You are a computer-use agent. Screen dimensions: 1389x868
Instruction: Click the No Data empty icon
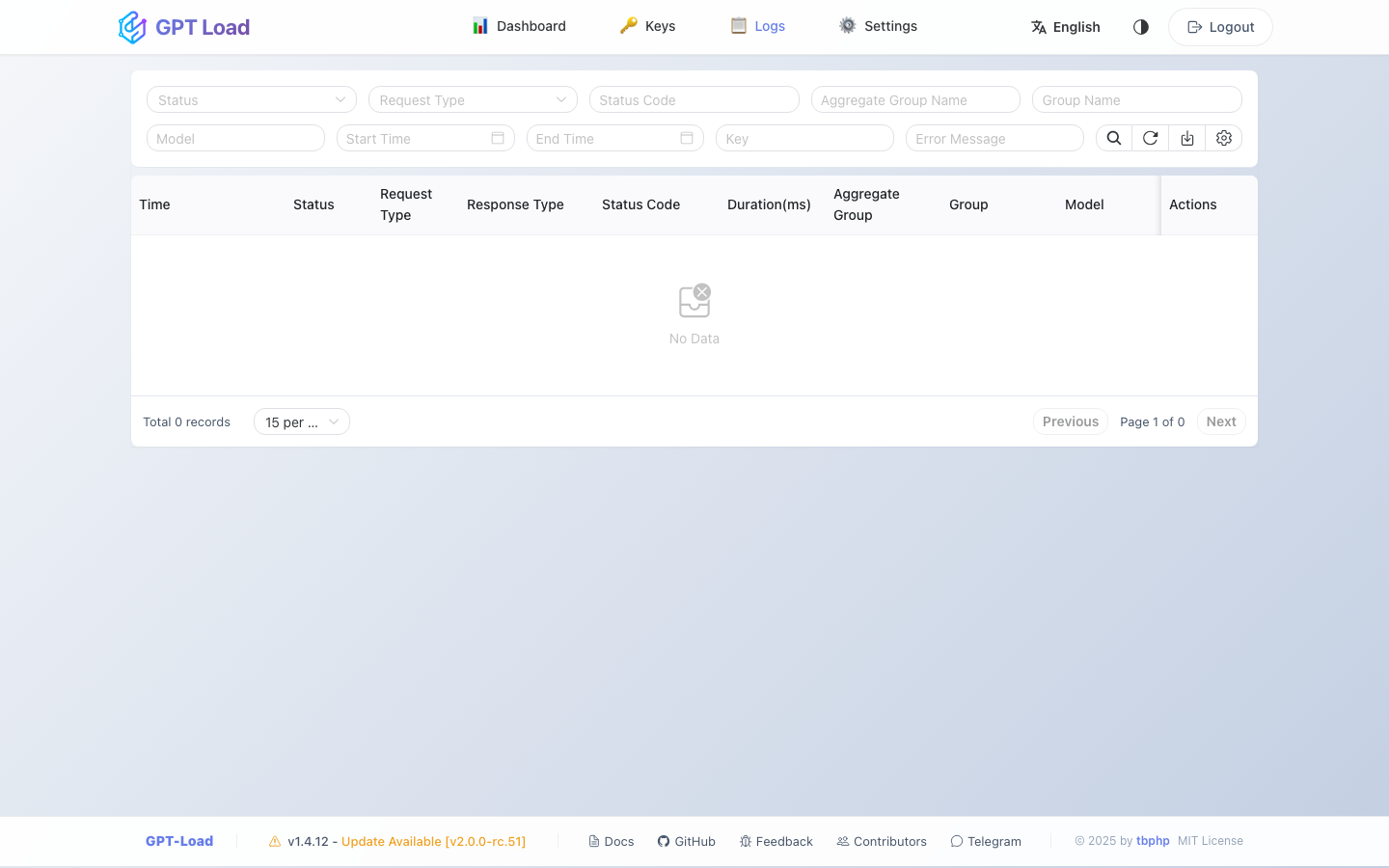click(x=694, y=301)
